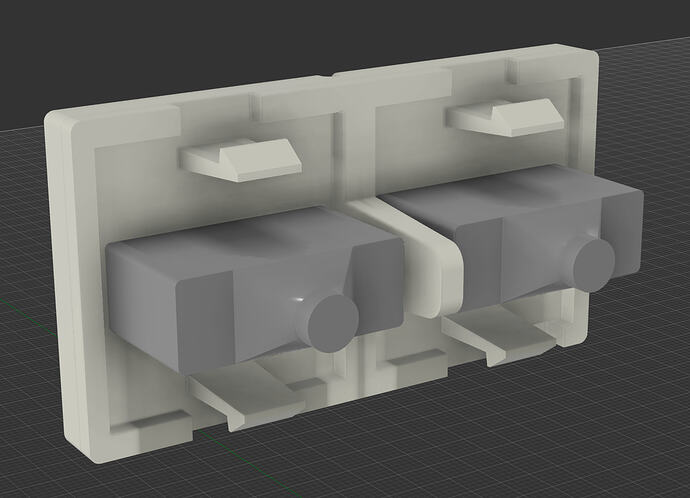Click the upper clip tab in the left compartment
The width and height of the screenshot is (690, 498).
(240, 160)
